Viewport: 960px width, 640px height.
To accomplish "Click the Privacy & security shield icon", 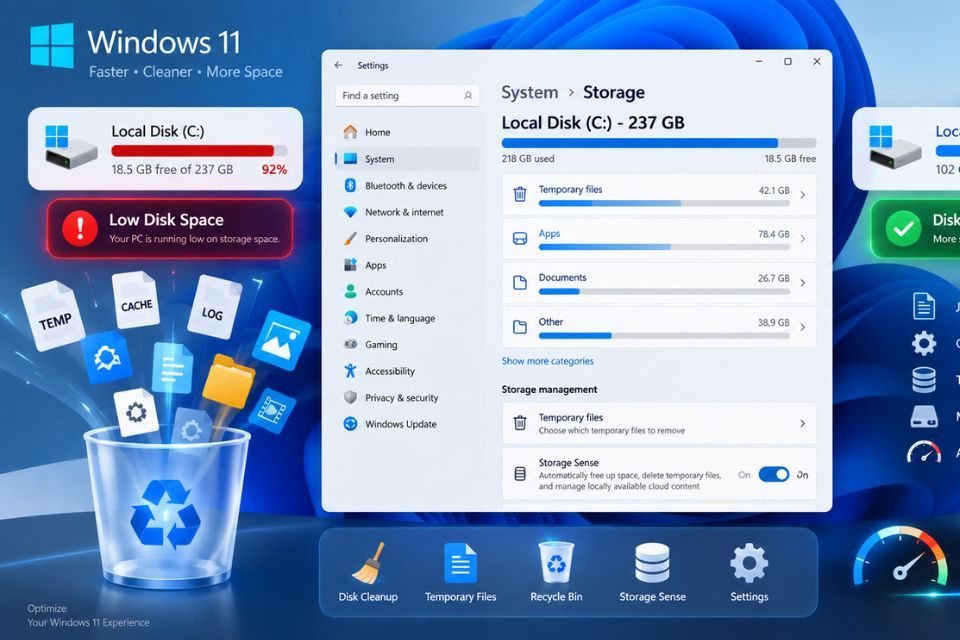I will (350, 397).
